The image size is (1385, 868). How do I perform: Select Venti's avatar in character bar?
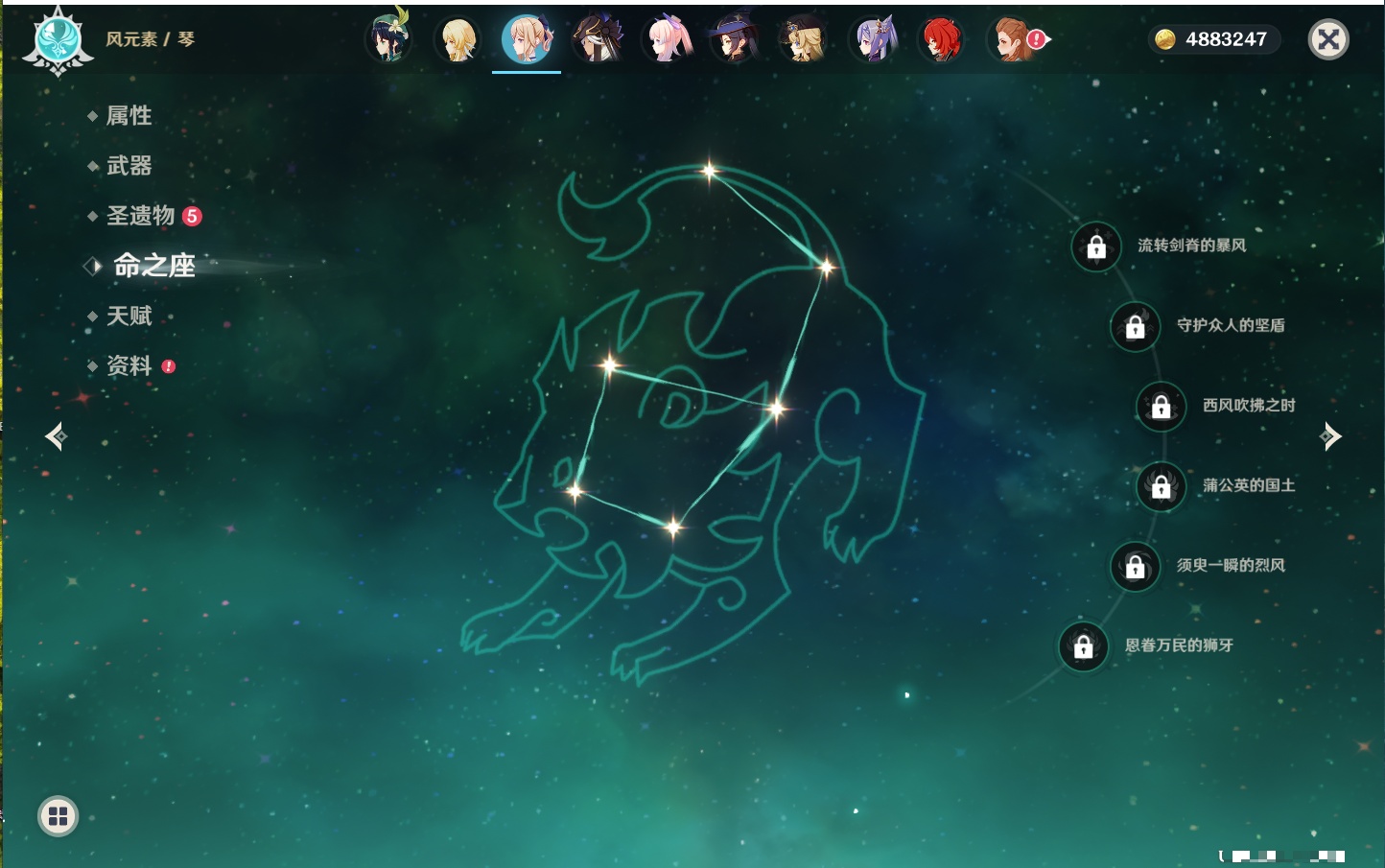click(x=388, y=39)
